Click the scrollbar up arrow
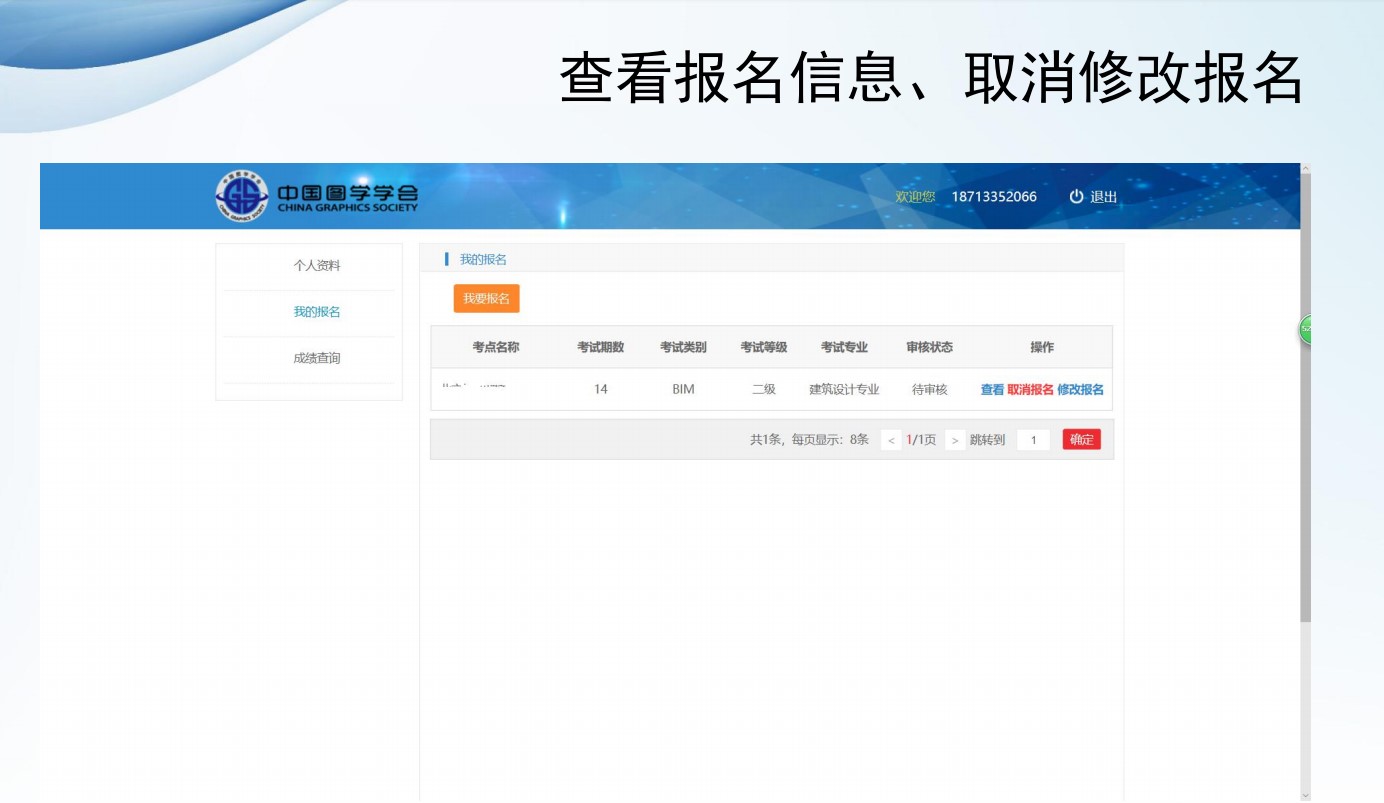This screenshot has height=803, width=1384. (1305, 169)
